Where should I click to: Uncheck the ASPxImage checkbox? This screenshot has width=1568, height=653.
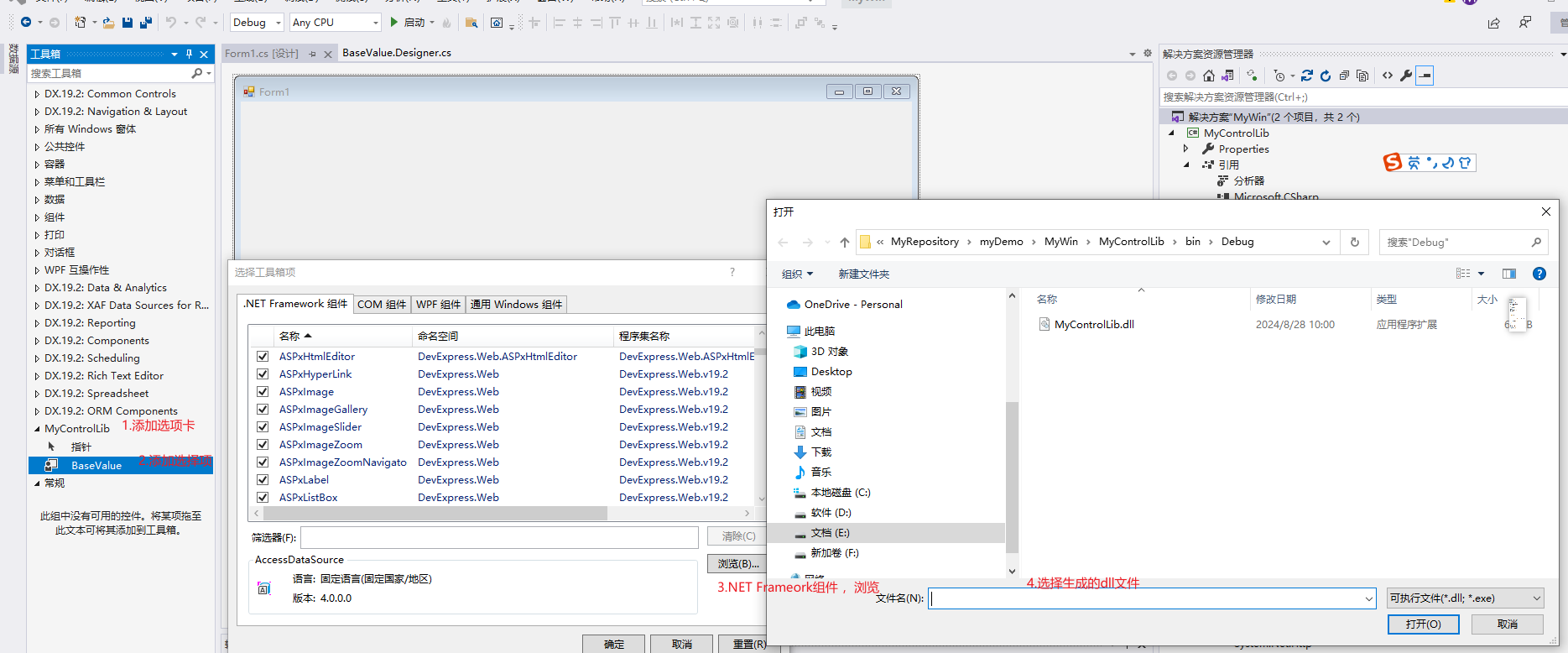(x=263, y=391)
